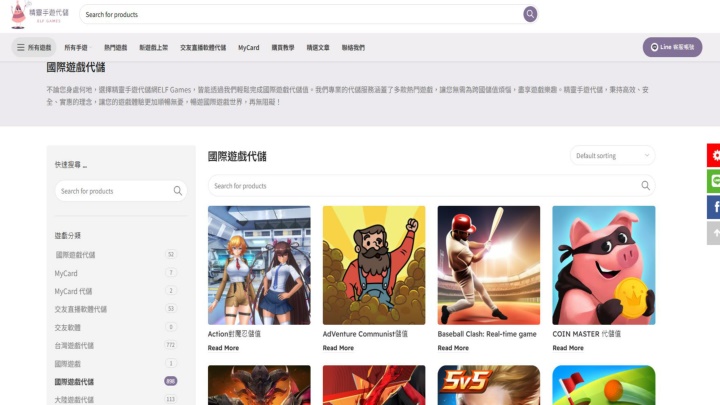This screenshot has width=720, height=405.
Task: Open 精選文章 navigation item
Action: tap(318, 47)
